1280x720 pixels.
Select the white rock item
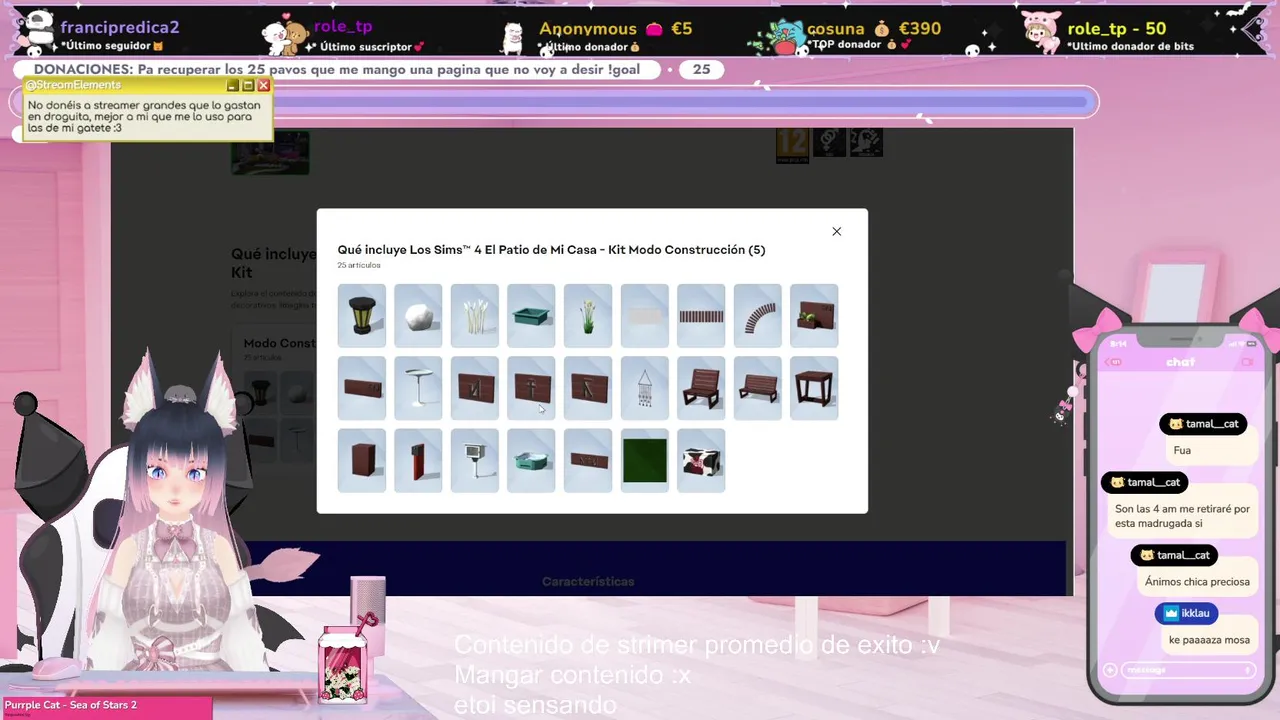(418, 316)
